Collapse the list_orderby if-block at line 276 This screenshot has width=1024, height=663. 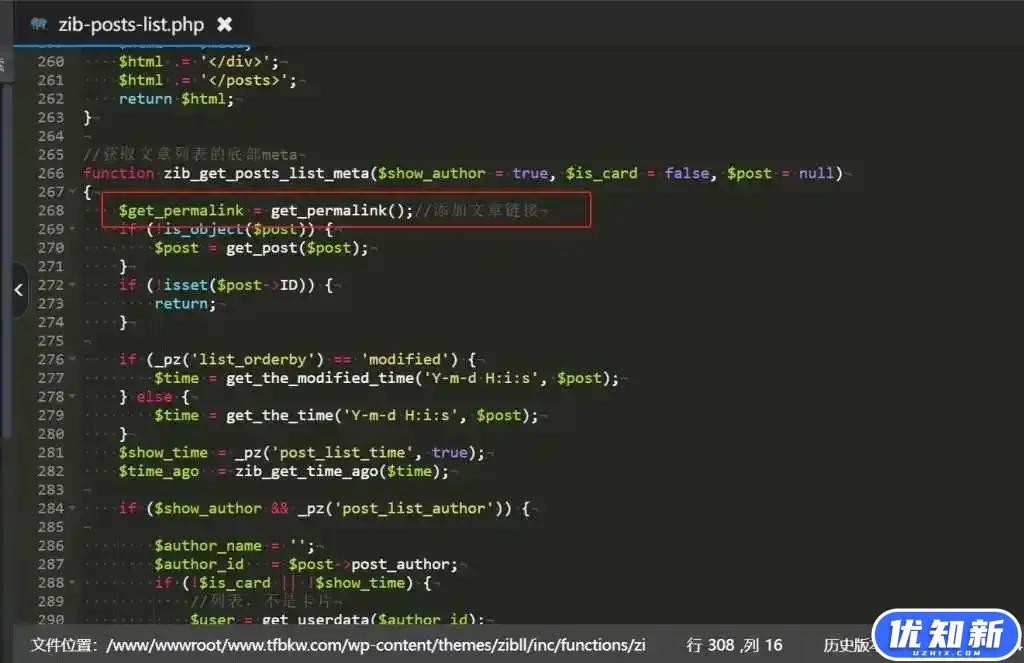[72, 359]
